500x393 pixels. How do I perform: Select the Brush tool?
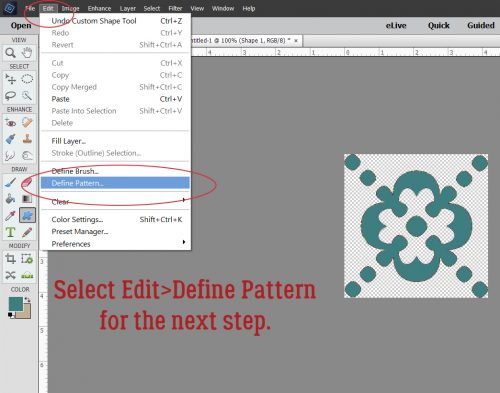pyautogui.click(x=10, y=182)
